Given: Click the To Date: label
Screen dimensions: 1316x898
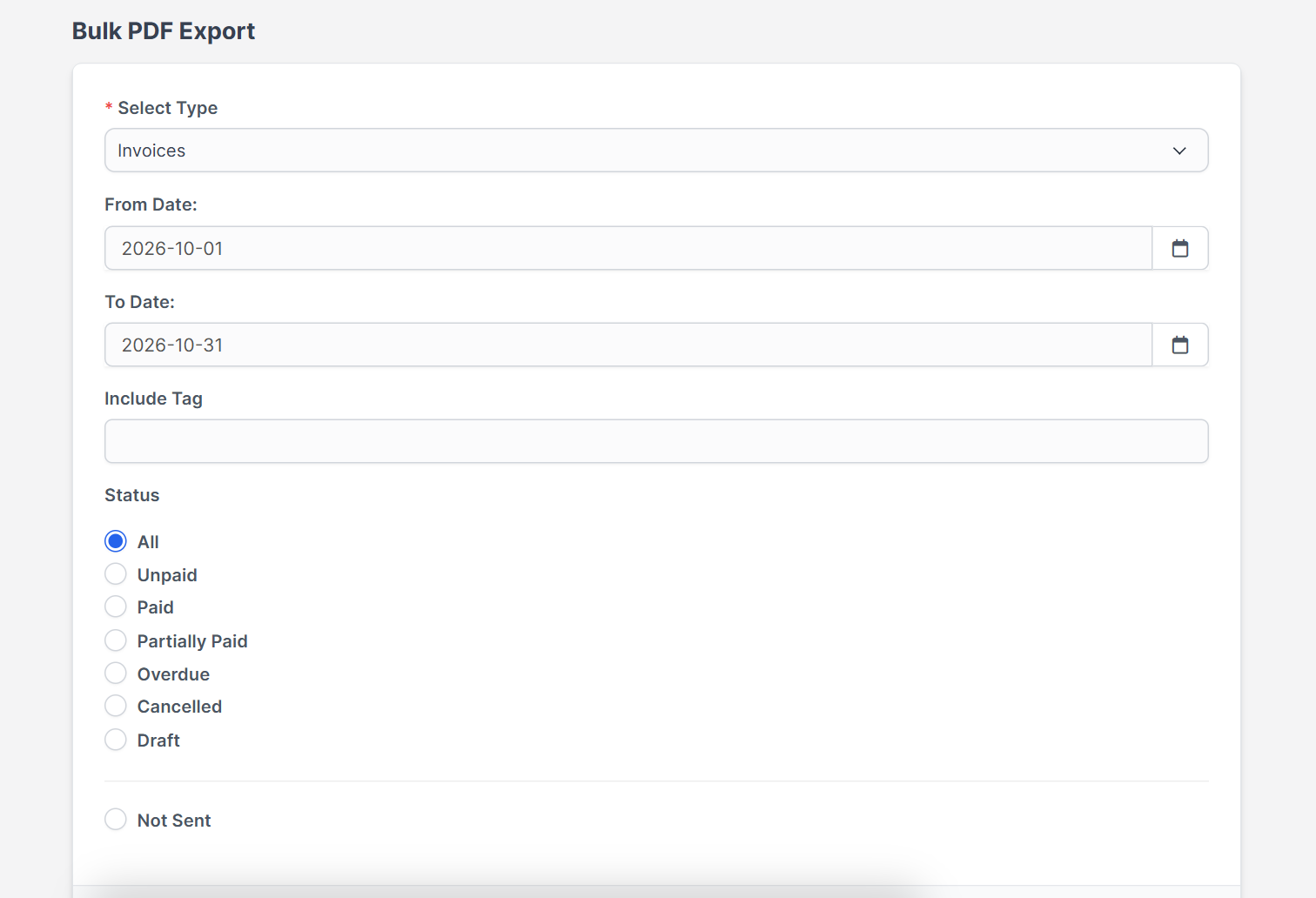Looking at the screenshot, I should click(x=139, y=302).
